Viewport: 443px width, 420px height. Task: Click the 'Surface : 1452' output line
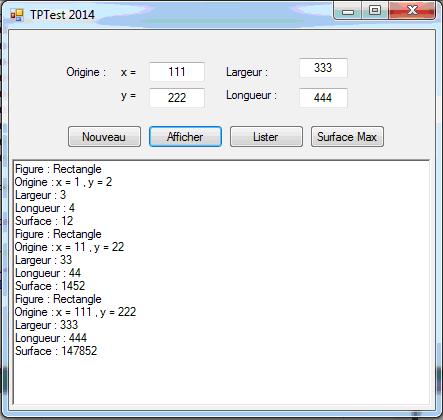click(x=50, y=286)
